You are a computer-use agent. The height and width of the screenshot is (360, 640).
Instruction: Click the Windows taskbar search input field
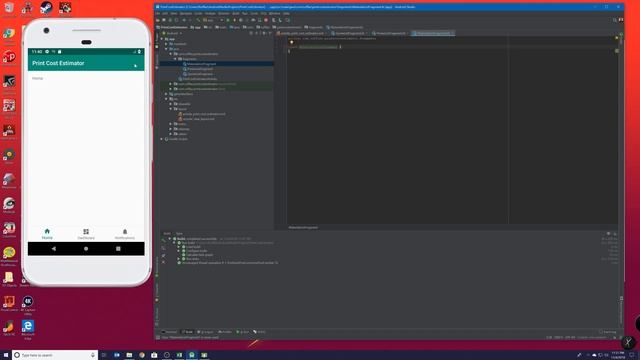[x=55, y=355]
